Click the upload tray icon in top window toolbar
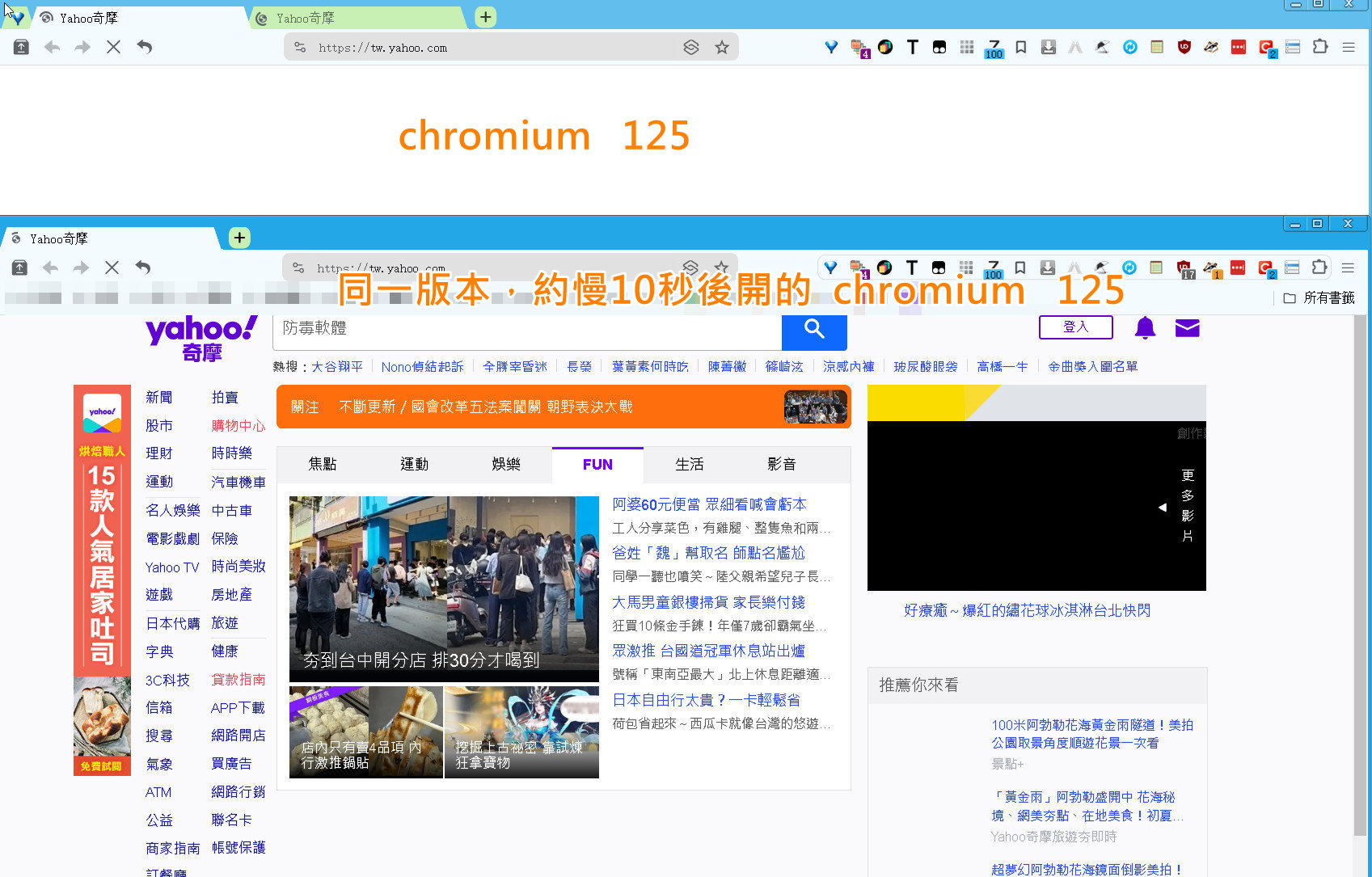This screenshot has width=1372, height=877. point(21,47)
